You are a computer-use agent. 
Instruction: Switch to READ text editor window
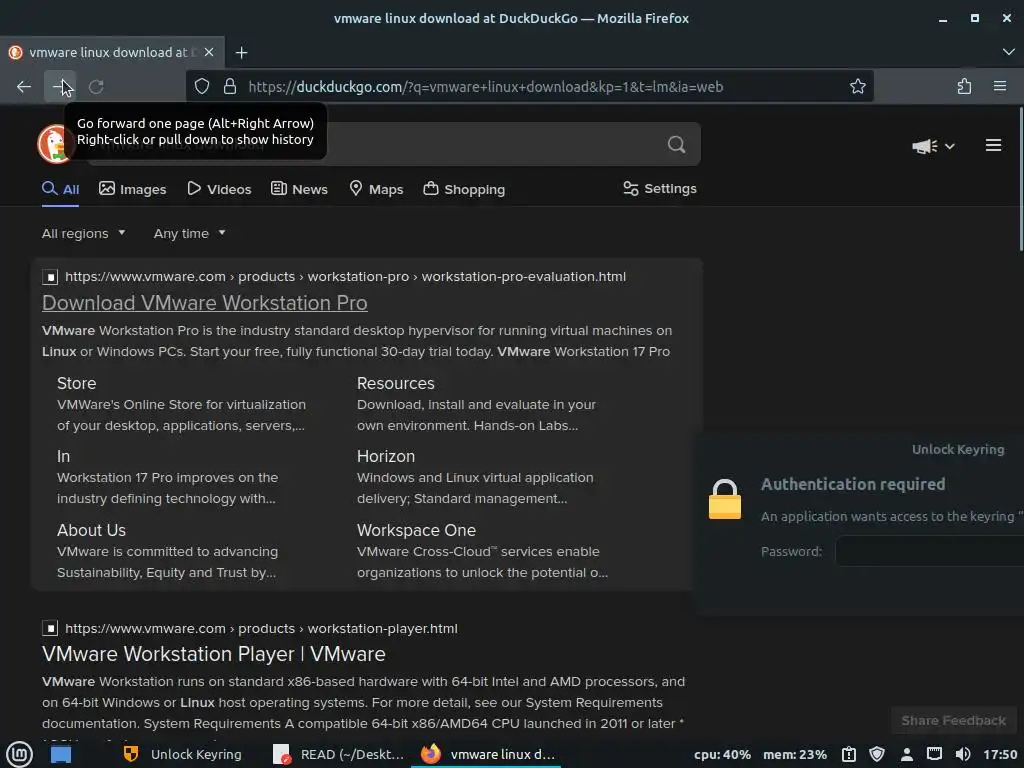(x=338, y=754)
